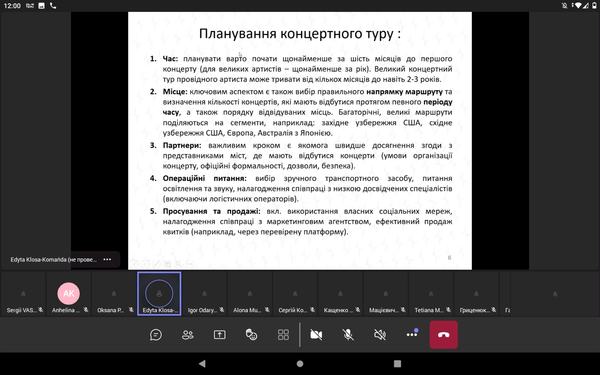Screen dimensions: 600x375
Task: Hang up with the red button
Action: tap(443, 335)
